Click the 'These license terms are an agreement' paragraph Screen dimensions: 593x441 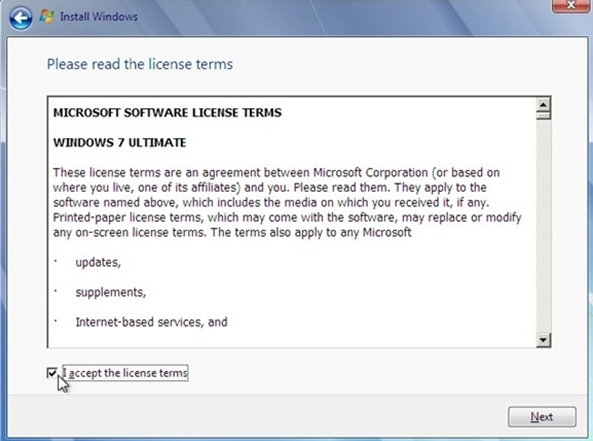pos(287,202)
